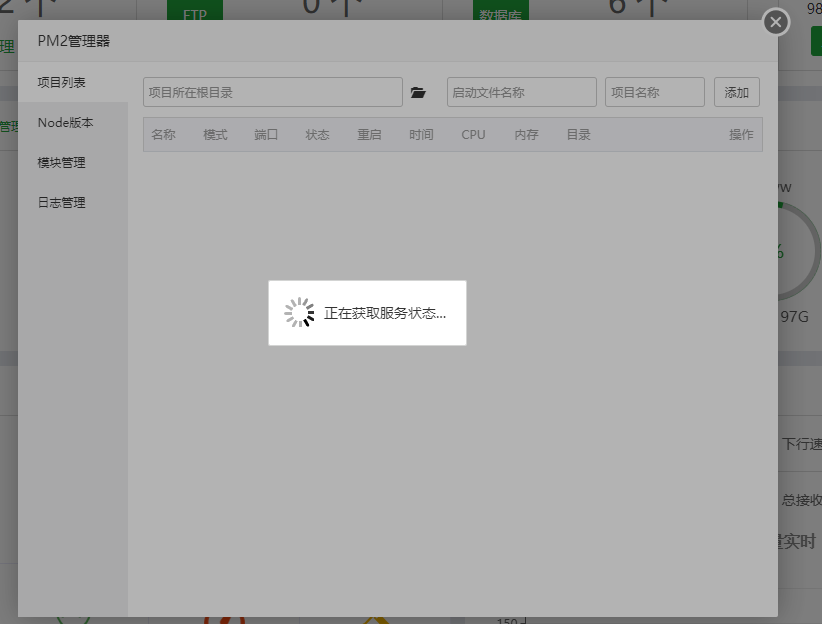Switch to Node版本 tab

click(73, 123)
